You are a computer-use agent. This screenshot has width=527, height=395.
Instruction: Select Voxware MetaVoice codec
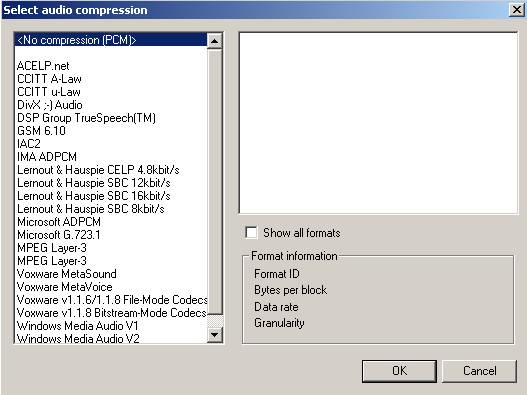(x=111, y=287)
